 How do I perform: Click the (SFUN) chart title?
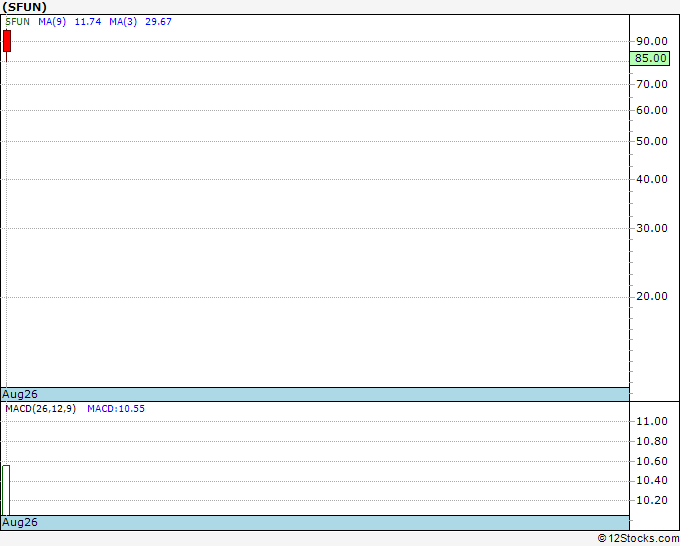tap(24, 7)
